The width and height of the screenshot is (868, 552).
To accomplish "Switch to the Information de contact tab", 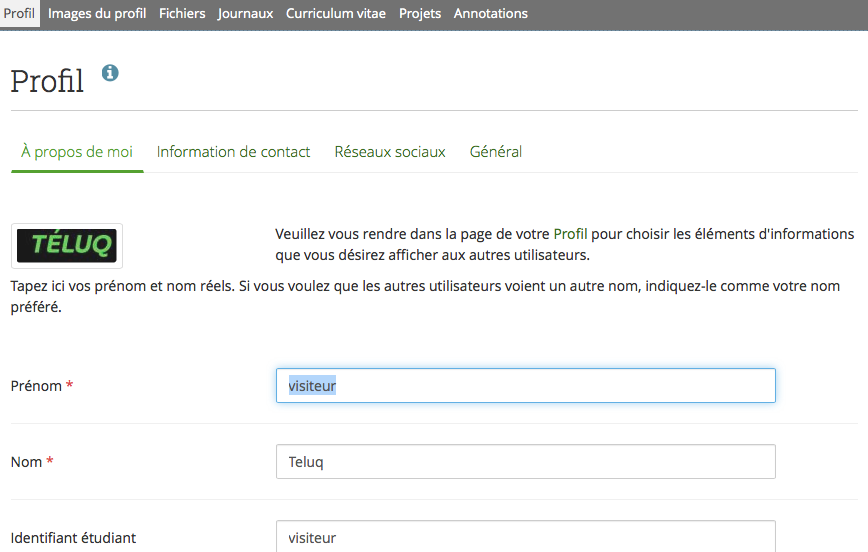I will coord(233,152).
